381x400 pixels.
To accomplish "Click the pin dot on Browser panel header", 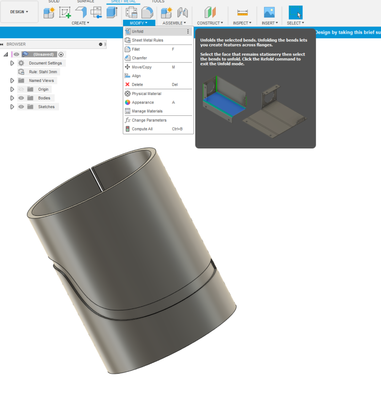I will click(100, 44).
